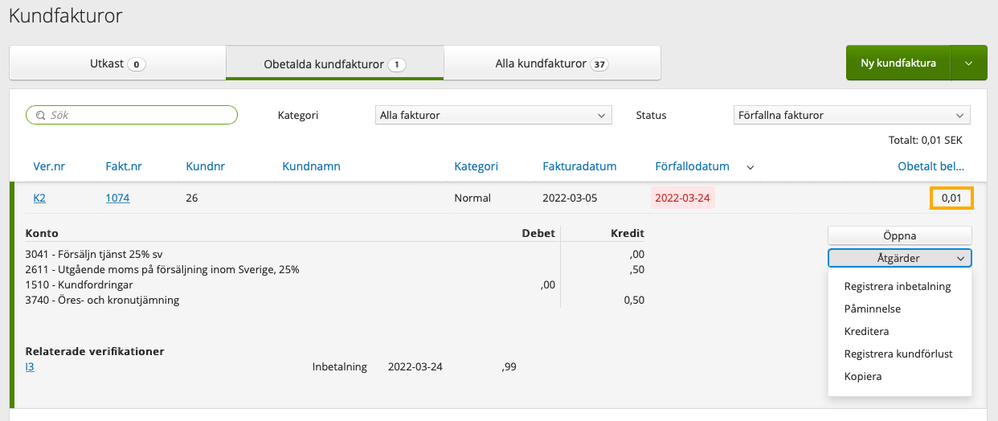Screen dimensions: 998x421
Task: Click into the Sök search field
Action: [140, 115]
